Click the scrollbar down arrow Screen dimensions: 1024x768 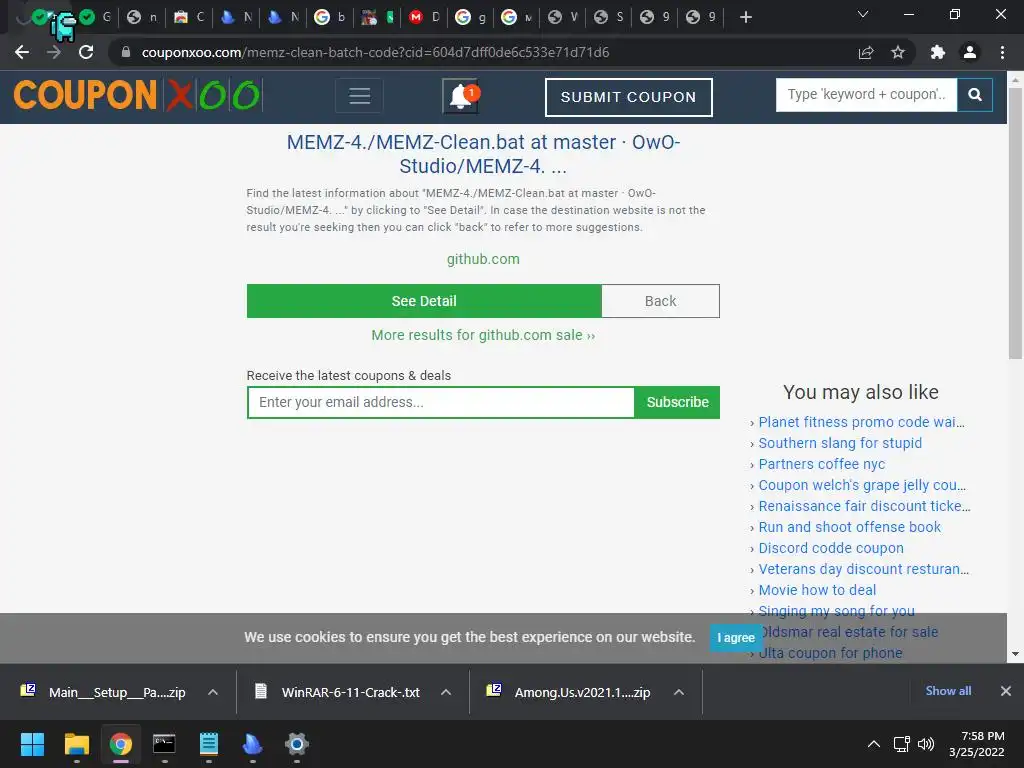tap(1015, 654)
